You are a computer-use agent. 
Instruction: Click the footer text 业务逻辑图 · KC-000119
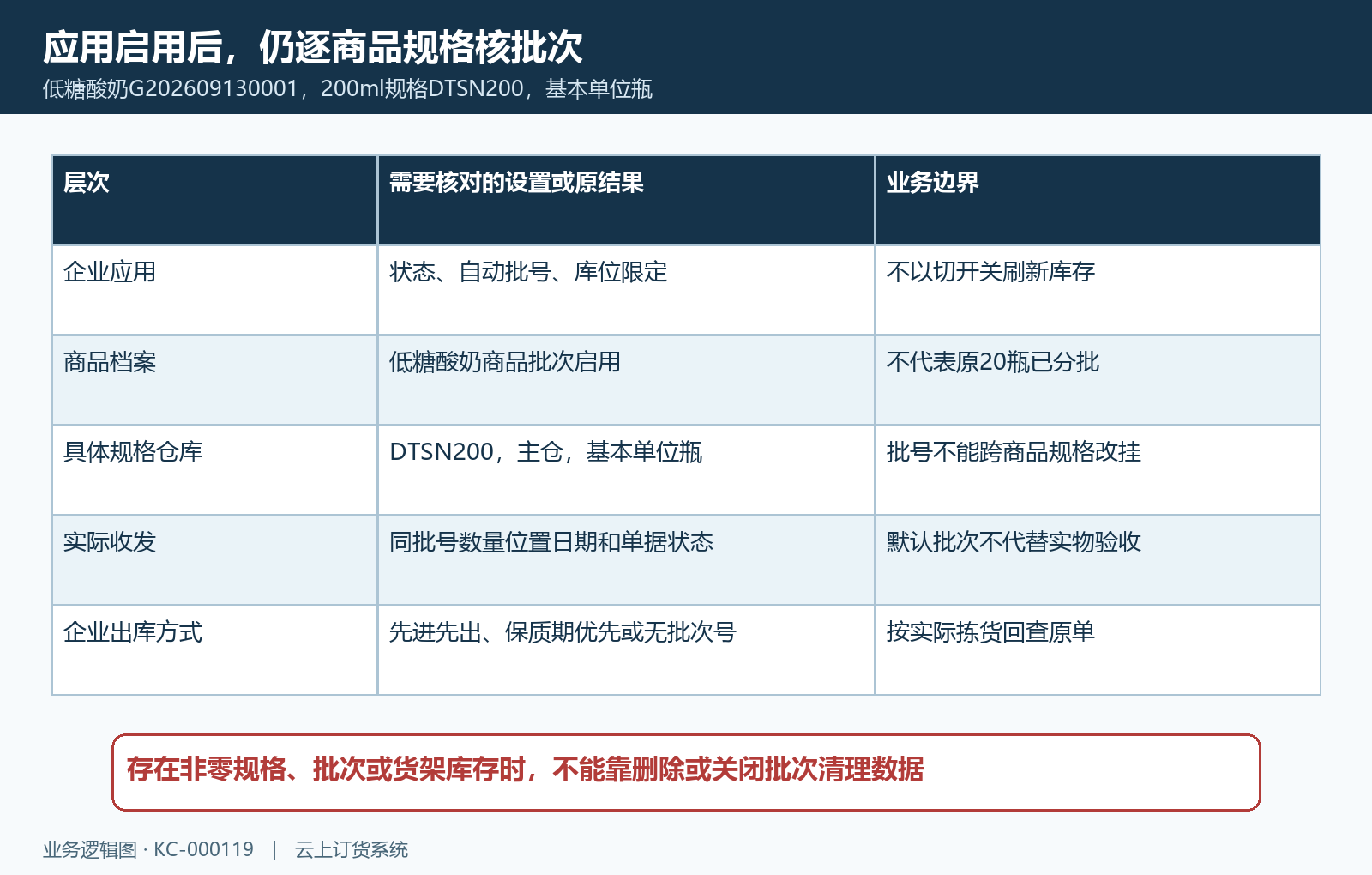[148, 850]
